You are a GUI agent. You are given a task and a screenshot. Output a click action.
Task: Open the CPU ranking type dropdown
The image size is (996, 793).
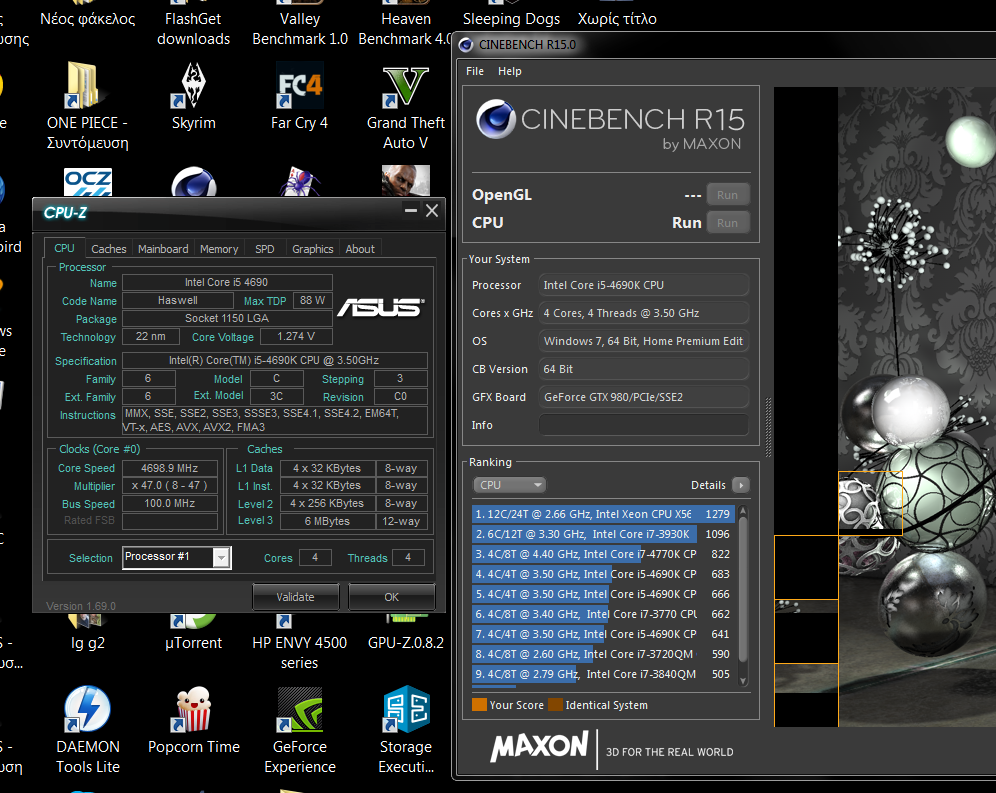pyautogui.click(x=509, y=485)
